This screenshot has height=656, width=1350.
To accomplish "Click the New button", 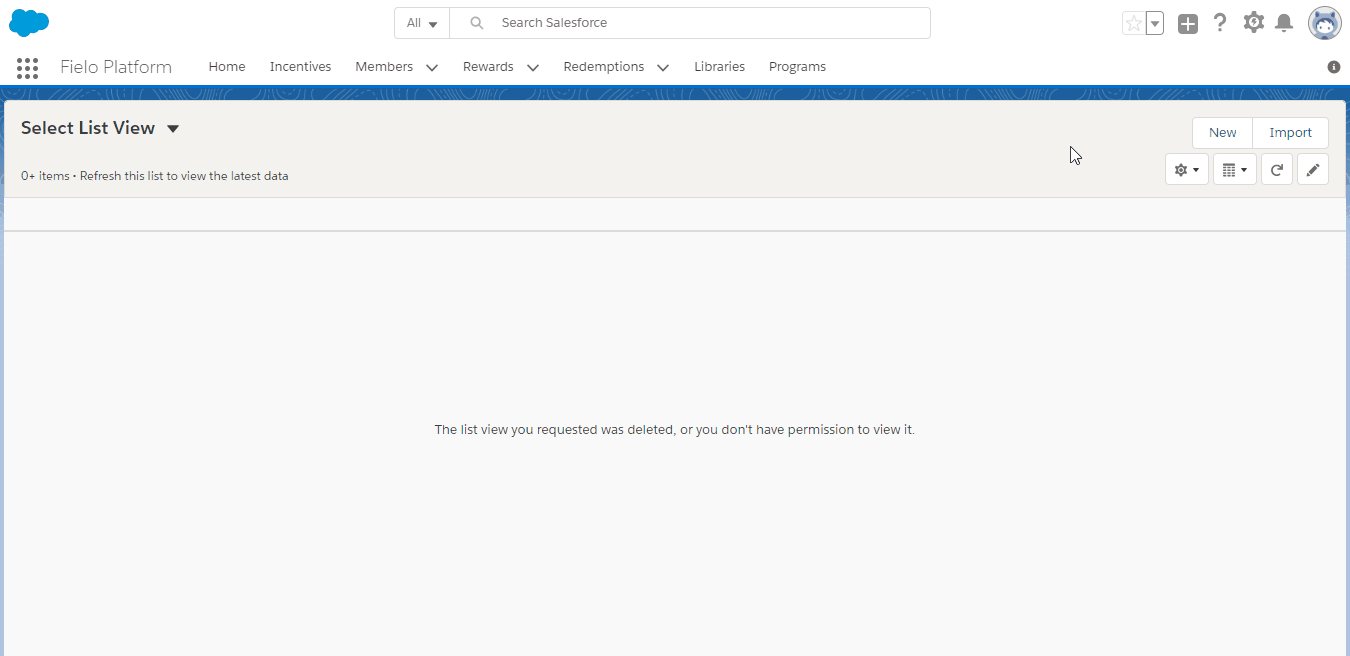I will pos(1222,133).
